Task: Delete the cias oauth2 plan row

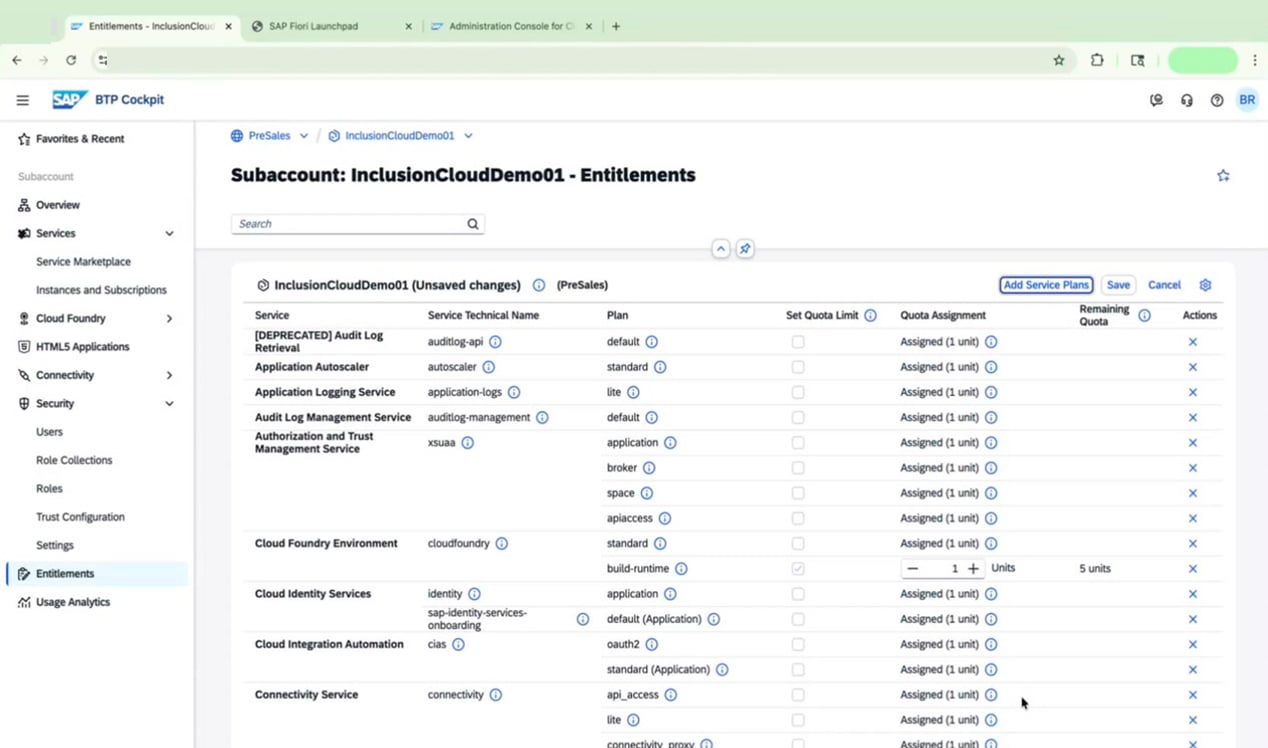Action: (1193, 645)
